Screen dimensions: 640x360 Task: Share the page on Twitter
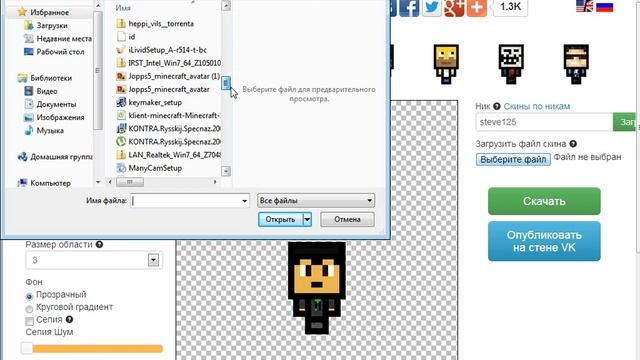coord(431,7)
